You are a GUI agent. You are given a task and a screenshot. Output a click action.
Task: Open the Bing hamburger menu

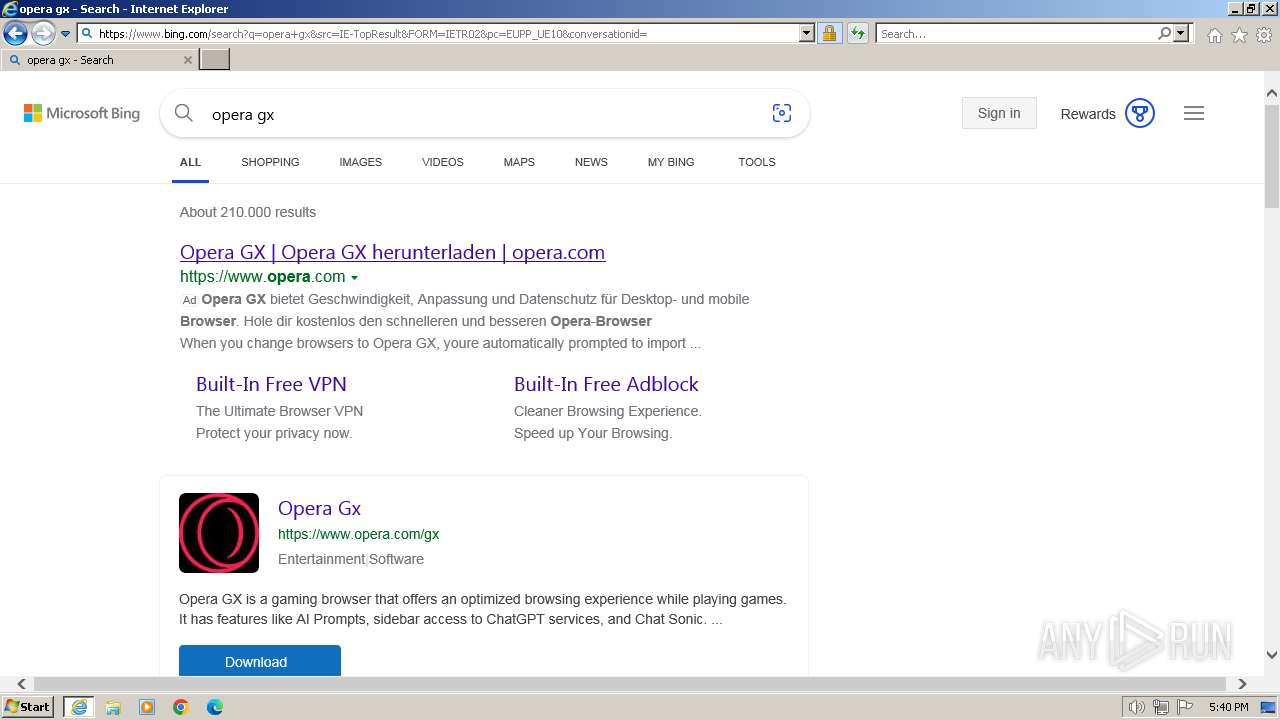click(1194, 113)
